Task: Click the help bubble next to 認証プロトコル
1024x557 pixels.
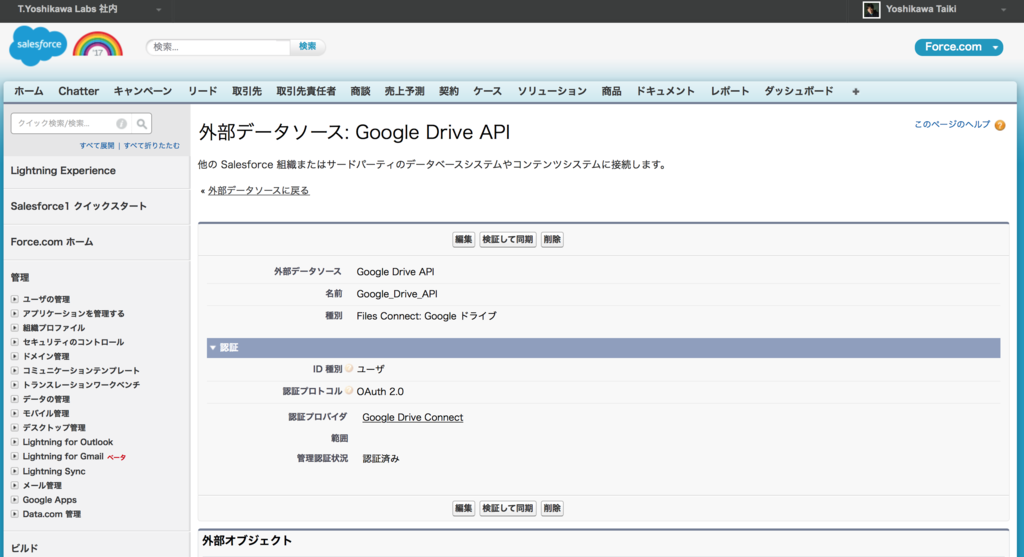Action: click(x=349, y=390)
